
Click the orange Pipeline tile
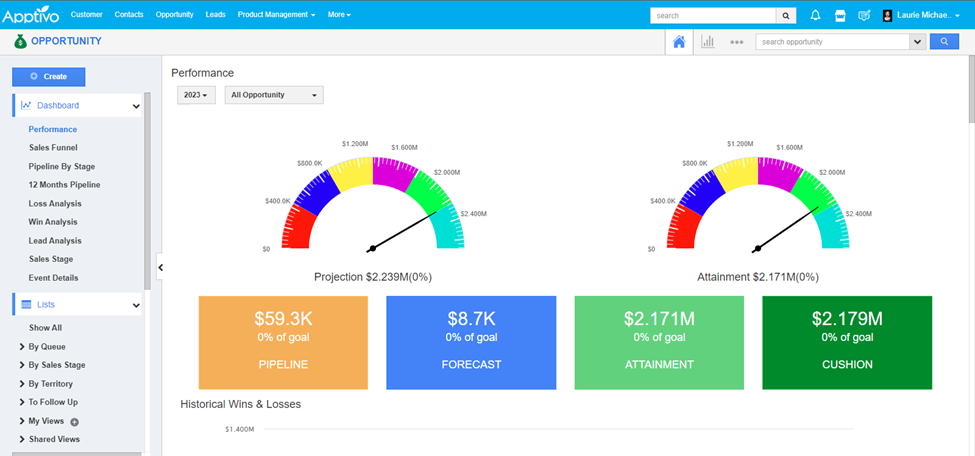coord(284,342)
